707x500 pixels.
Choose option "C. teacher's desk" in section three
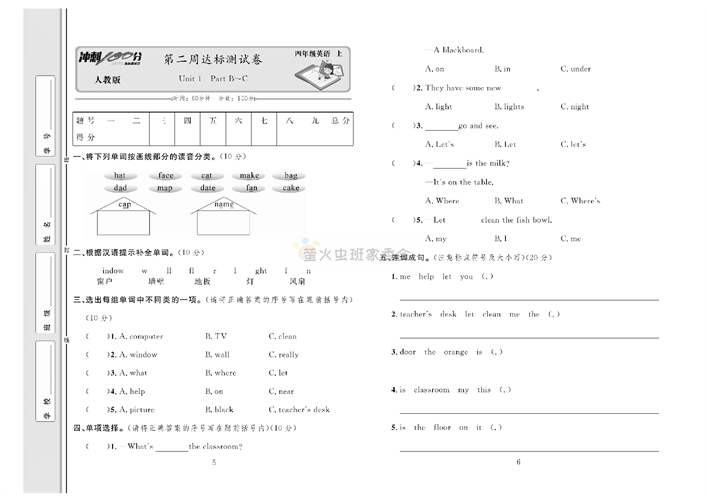(299, 410)
